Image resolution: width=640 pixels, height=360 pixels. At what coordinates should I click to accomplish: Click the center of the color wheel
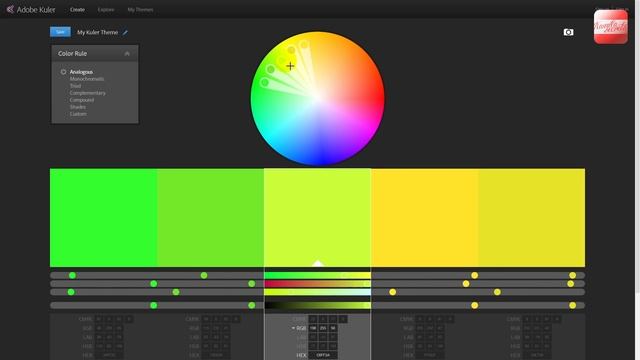[x=318, y=98]
